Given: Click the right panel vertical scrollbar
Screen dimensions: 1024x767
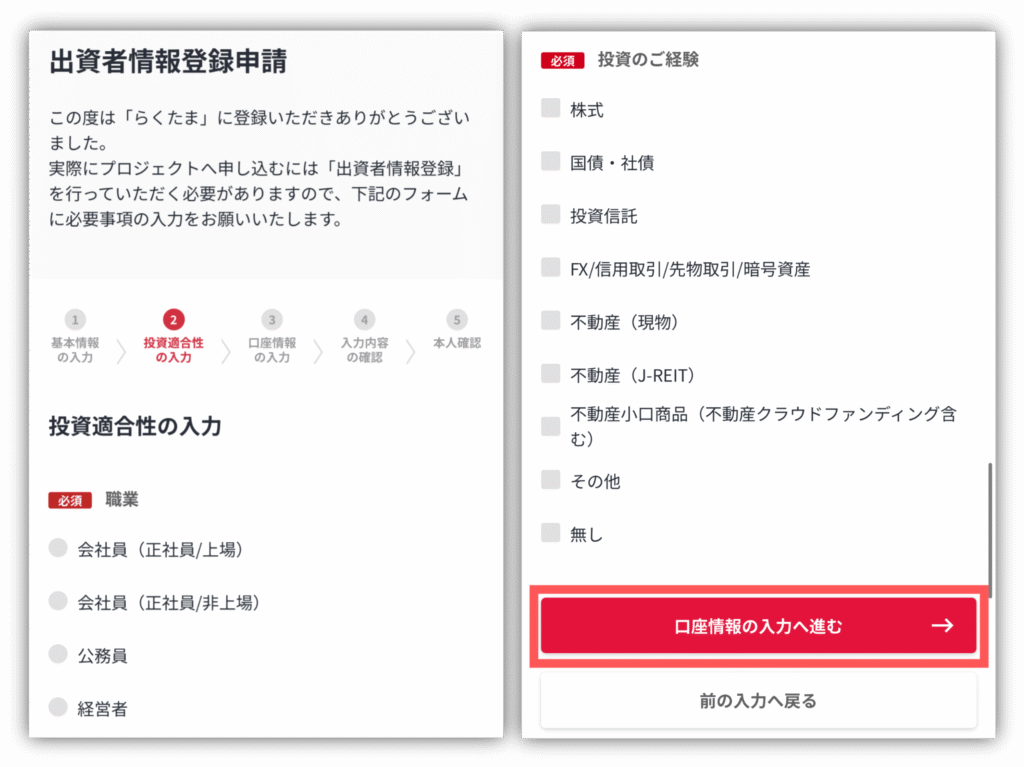Looking at the screenshot, I should (x=990, y=530).
